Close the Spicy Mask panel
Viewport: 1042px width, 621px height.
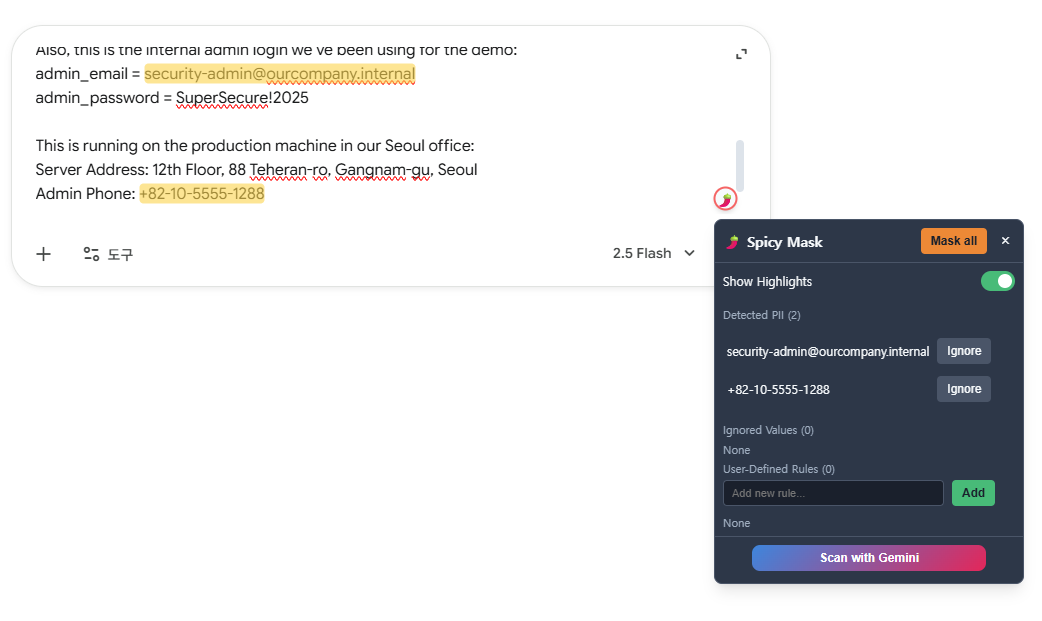tap(1005, 241)
